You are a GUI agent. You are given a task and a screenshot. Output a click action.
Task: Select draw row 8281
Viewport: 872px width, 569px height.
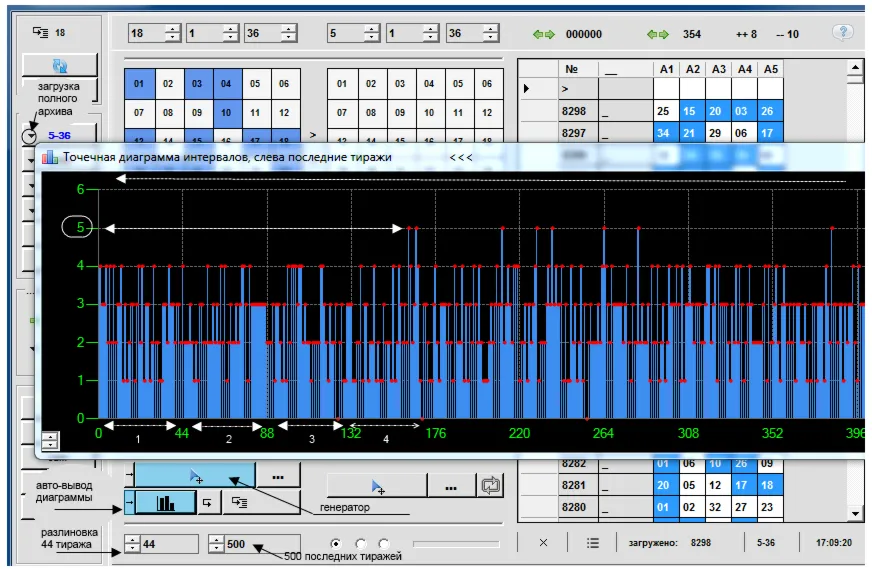click(x=651, y=485)
